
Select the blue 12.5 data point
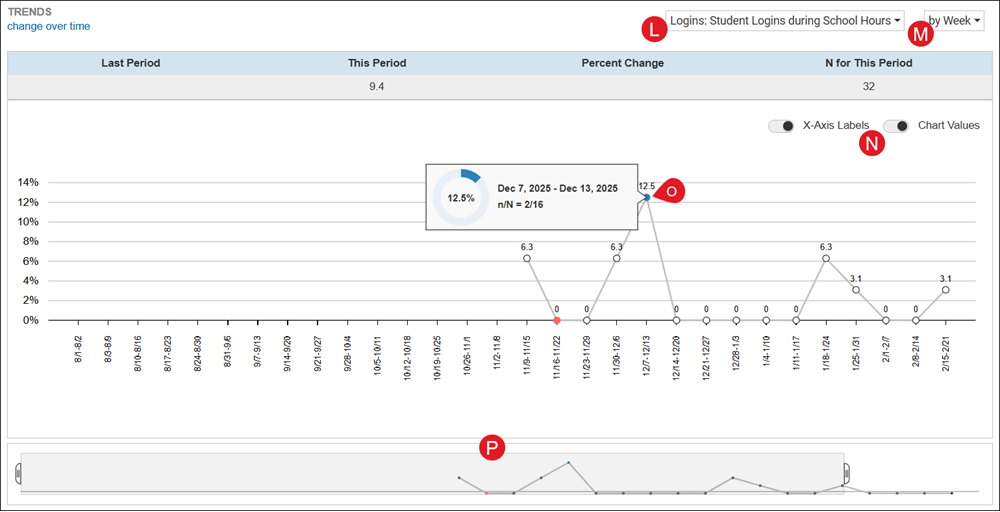click(x=647, y=198)
